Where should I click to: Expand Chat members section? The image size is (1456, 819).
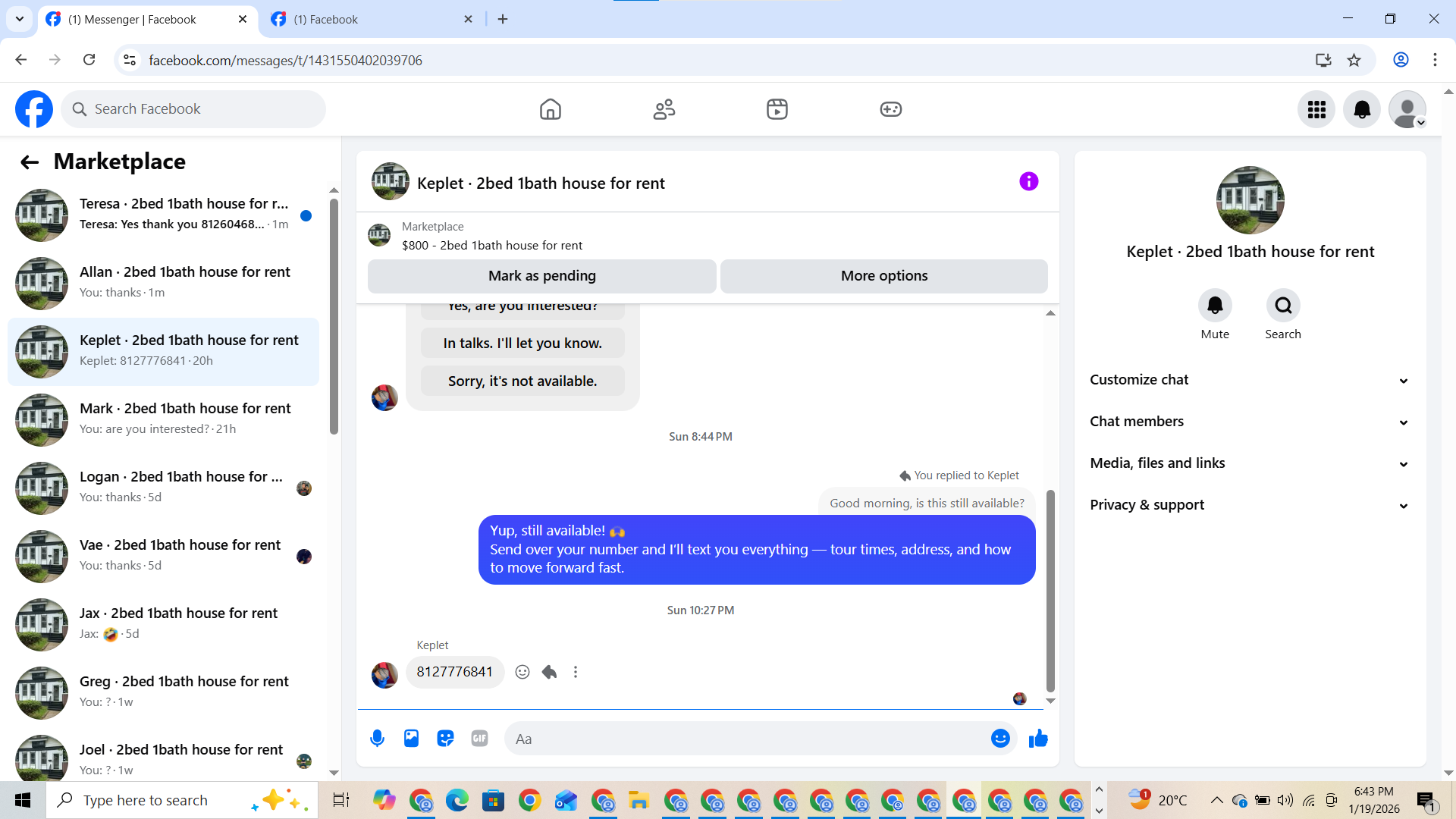1250,422
